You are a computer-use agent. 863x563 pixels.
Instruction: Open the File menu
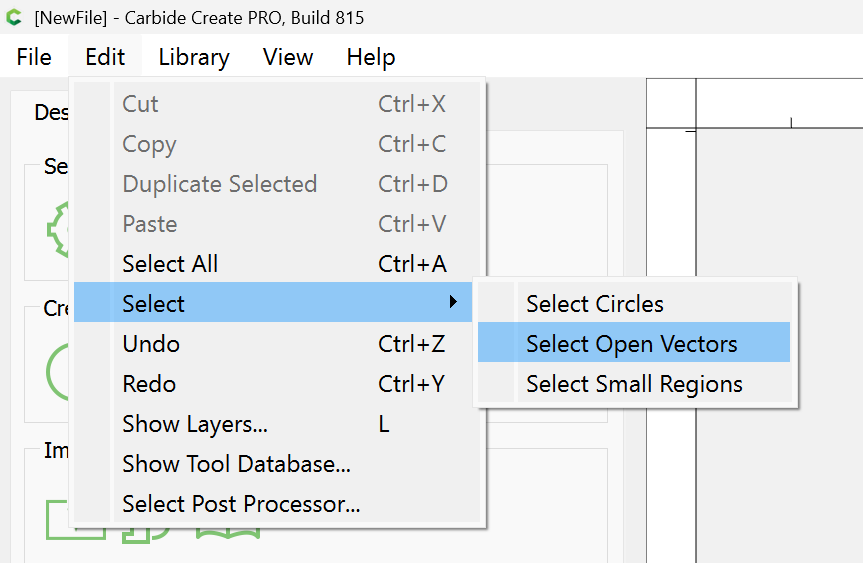pyautogui.click(x=34, y=57)
